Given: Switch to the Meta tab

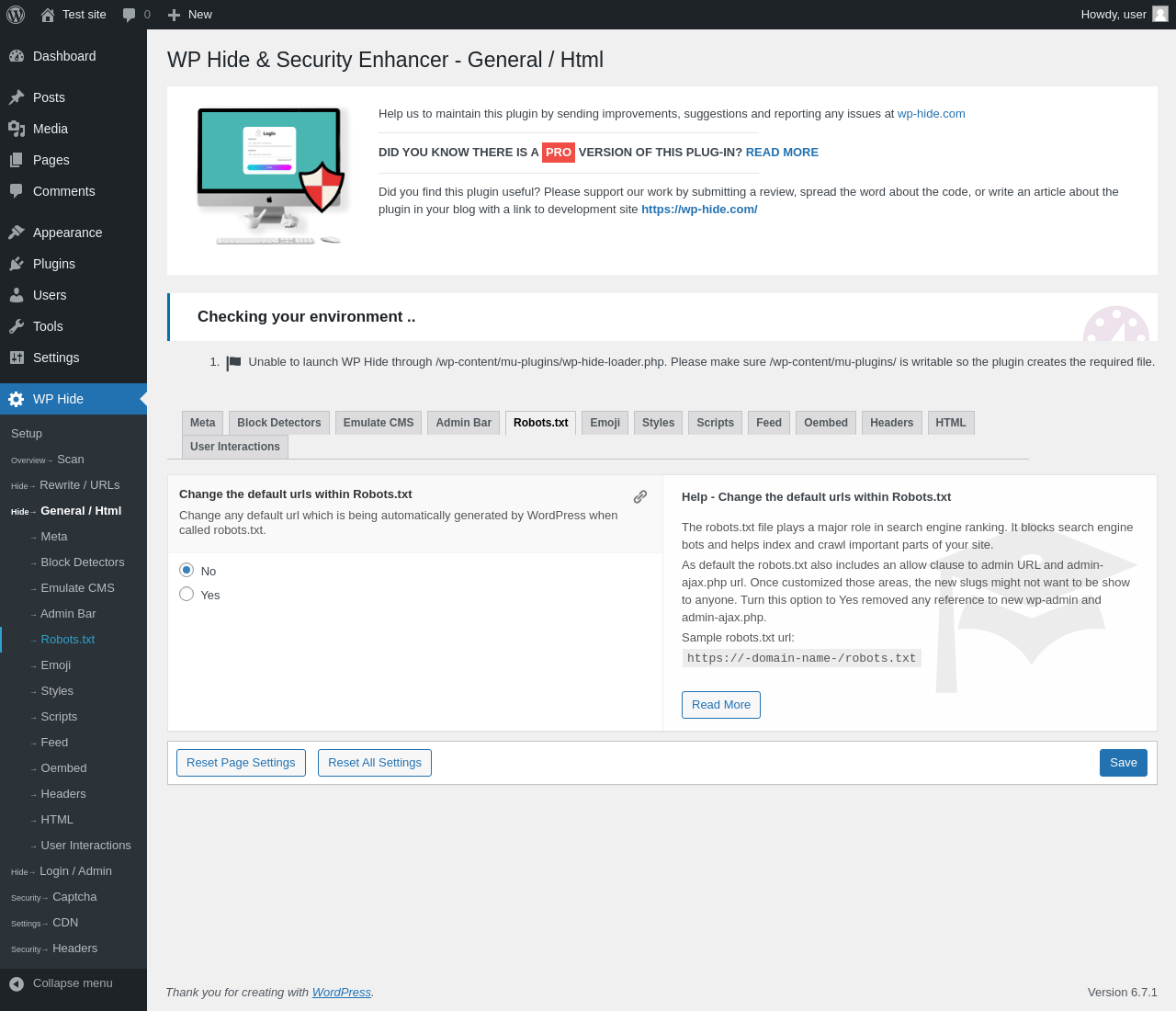Looking at the screenshot, I should coord(203,423).
